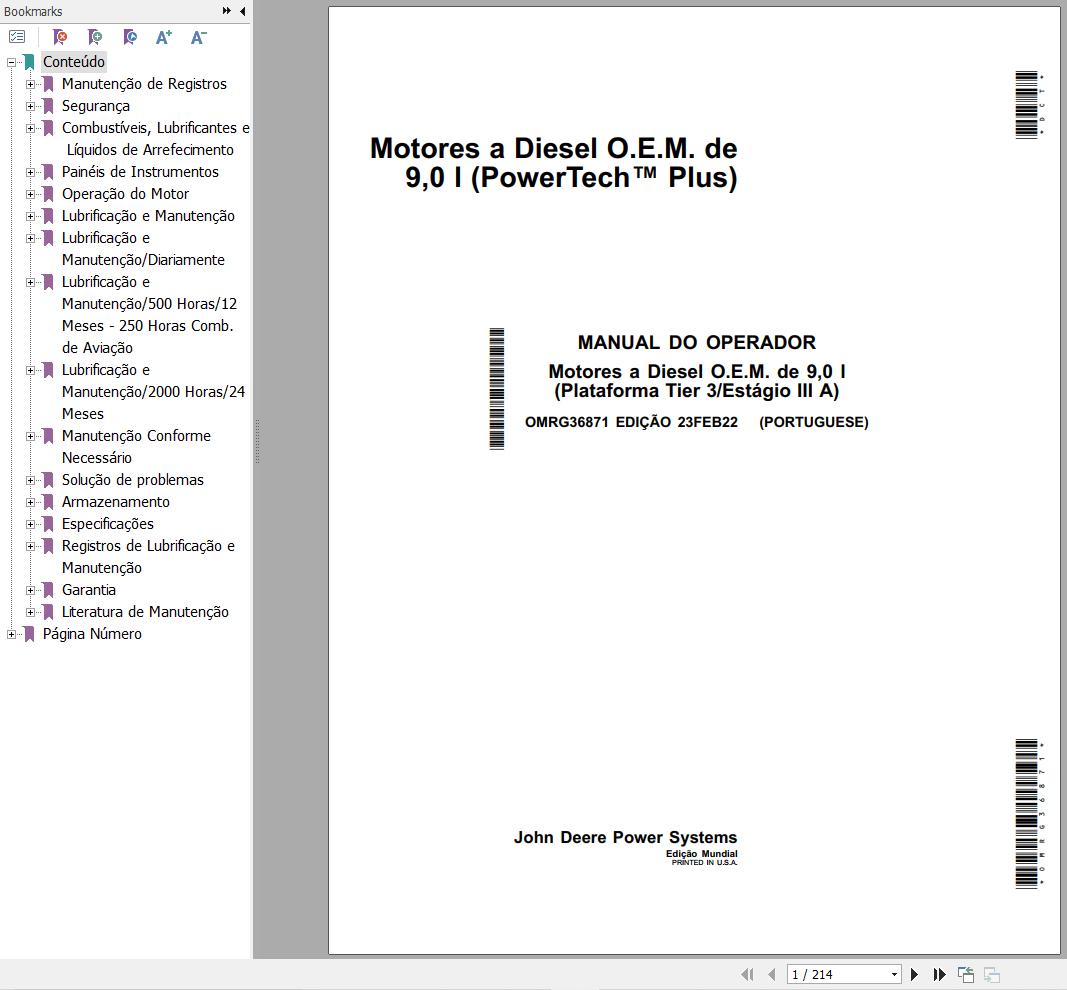Image resolution: width=1067 pixels, height=990 pixels.
Task: Click the next view icon
Action: (x=991, y=974)
